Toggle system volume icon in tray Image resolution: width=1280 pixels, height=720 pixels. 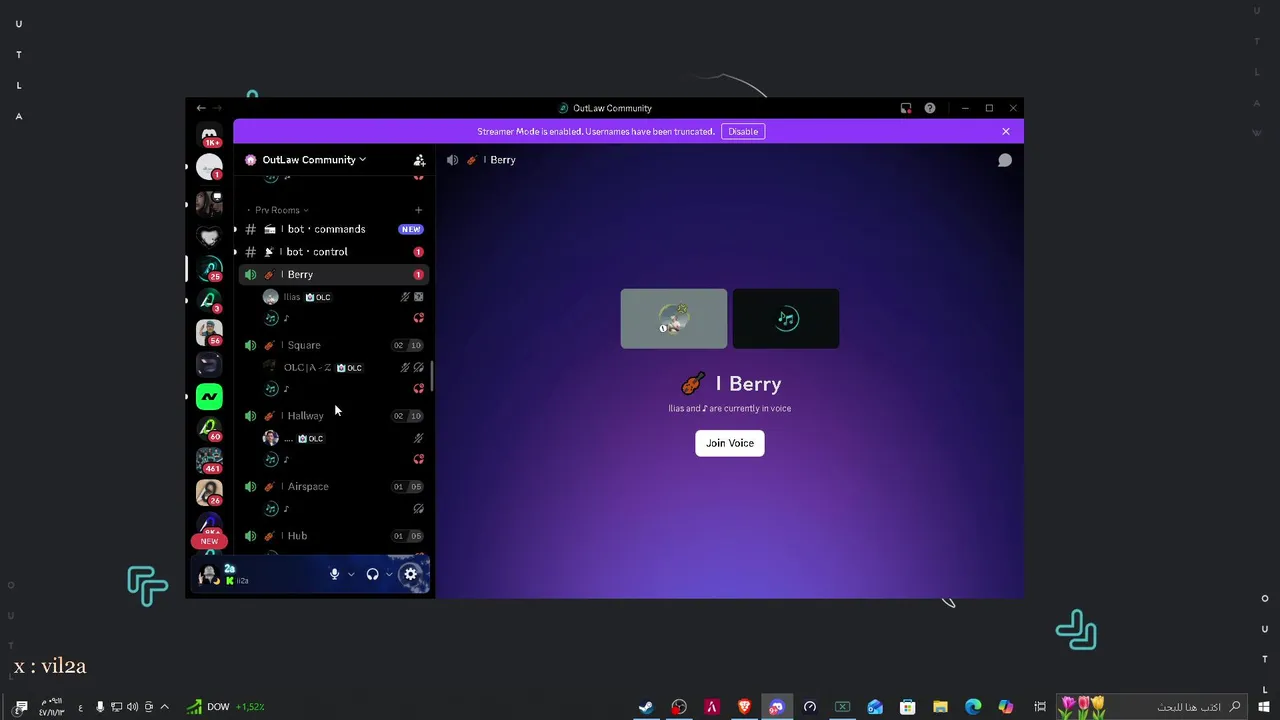click(133, 707)
